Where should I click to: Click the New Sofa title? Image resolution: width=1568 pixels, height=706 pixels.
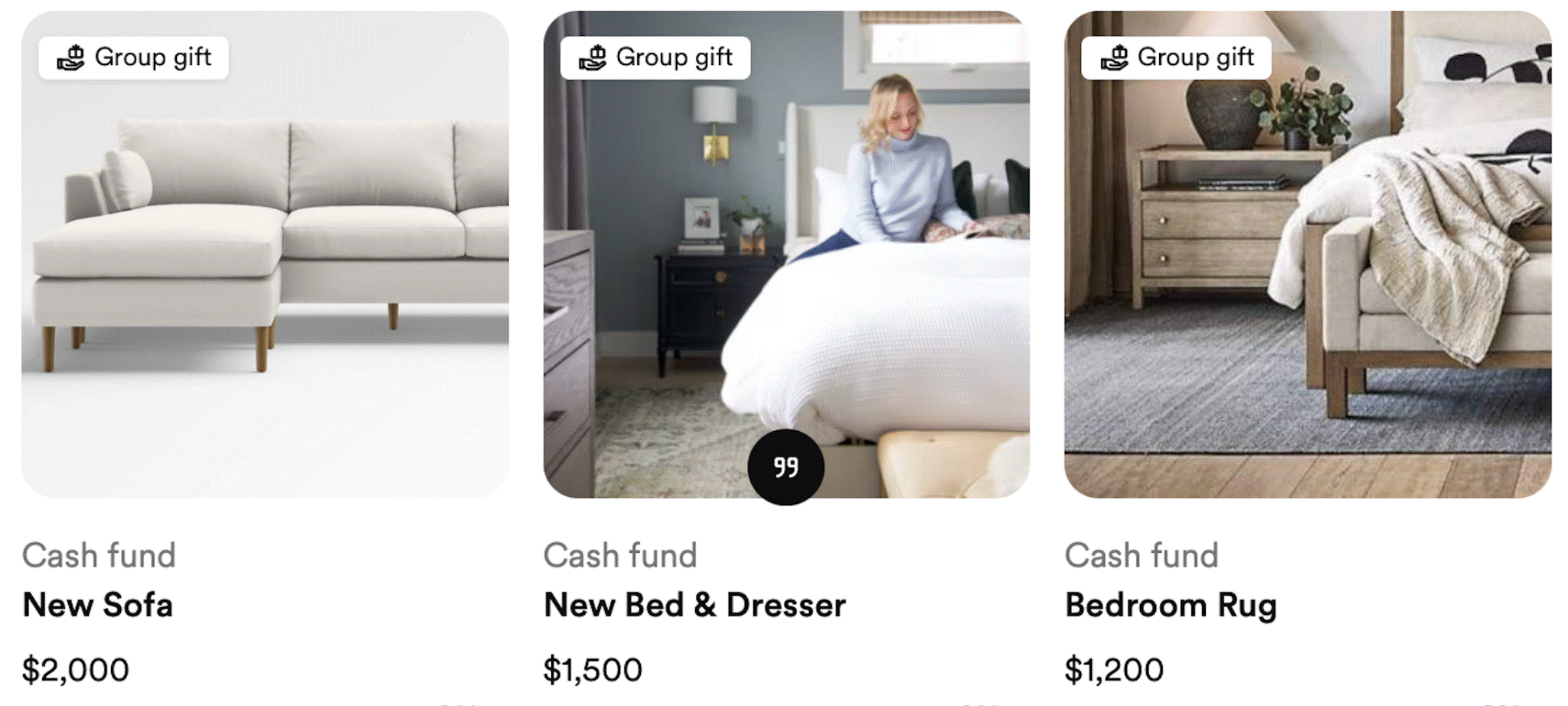(98, 605)
